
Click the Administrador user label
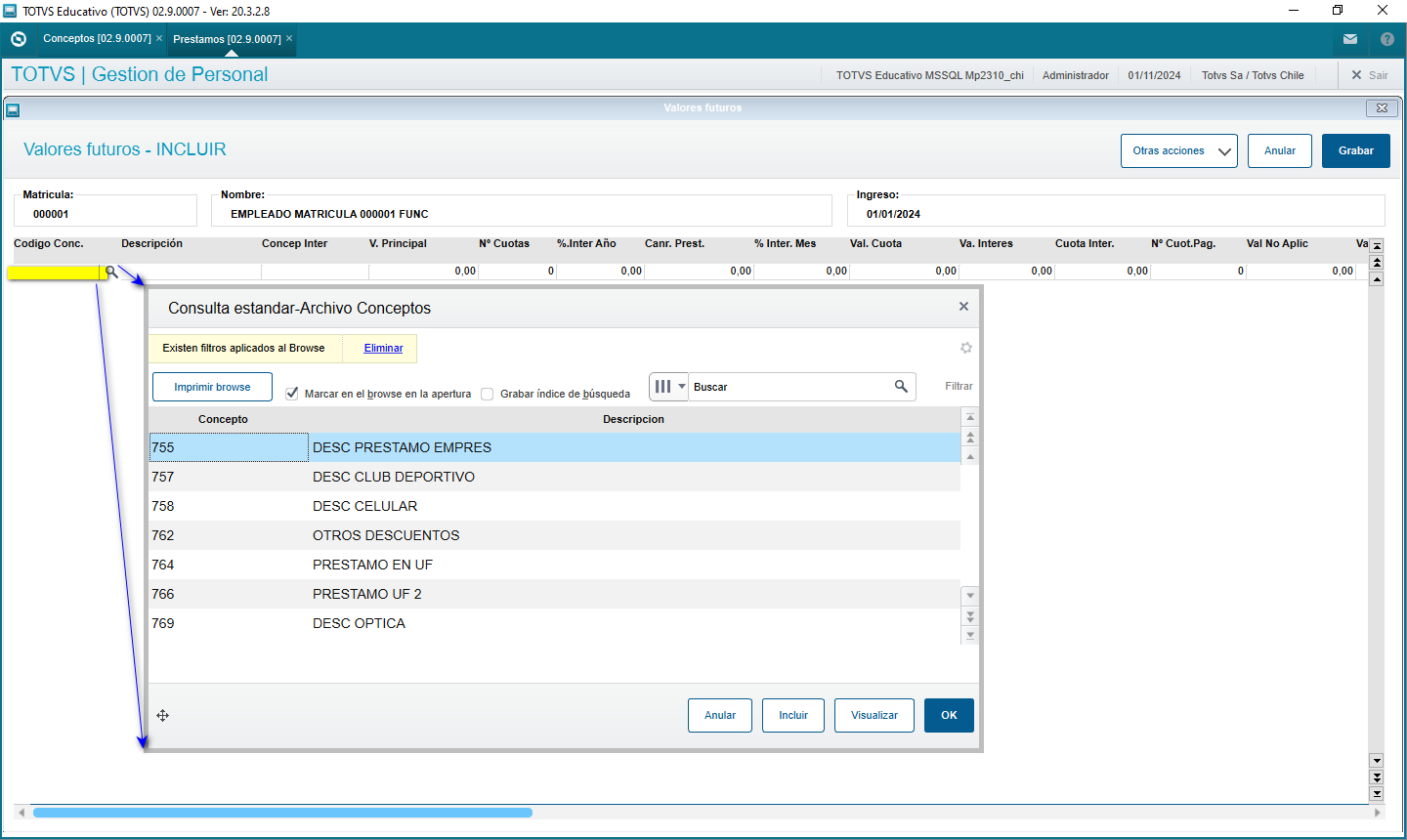(x=1076, y=75)
